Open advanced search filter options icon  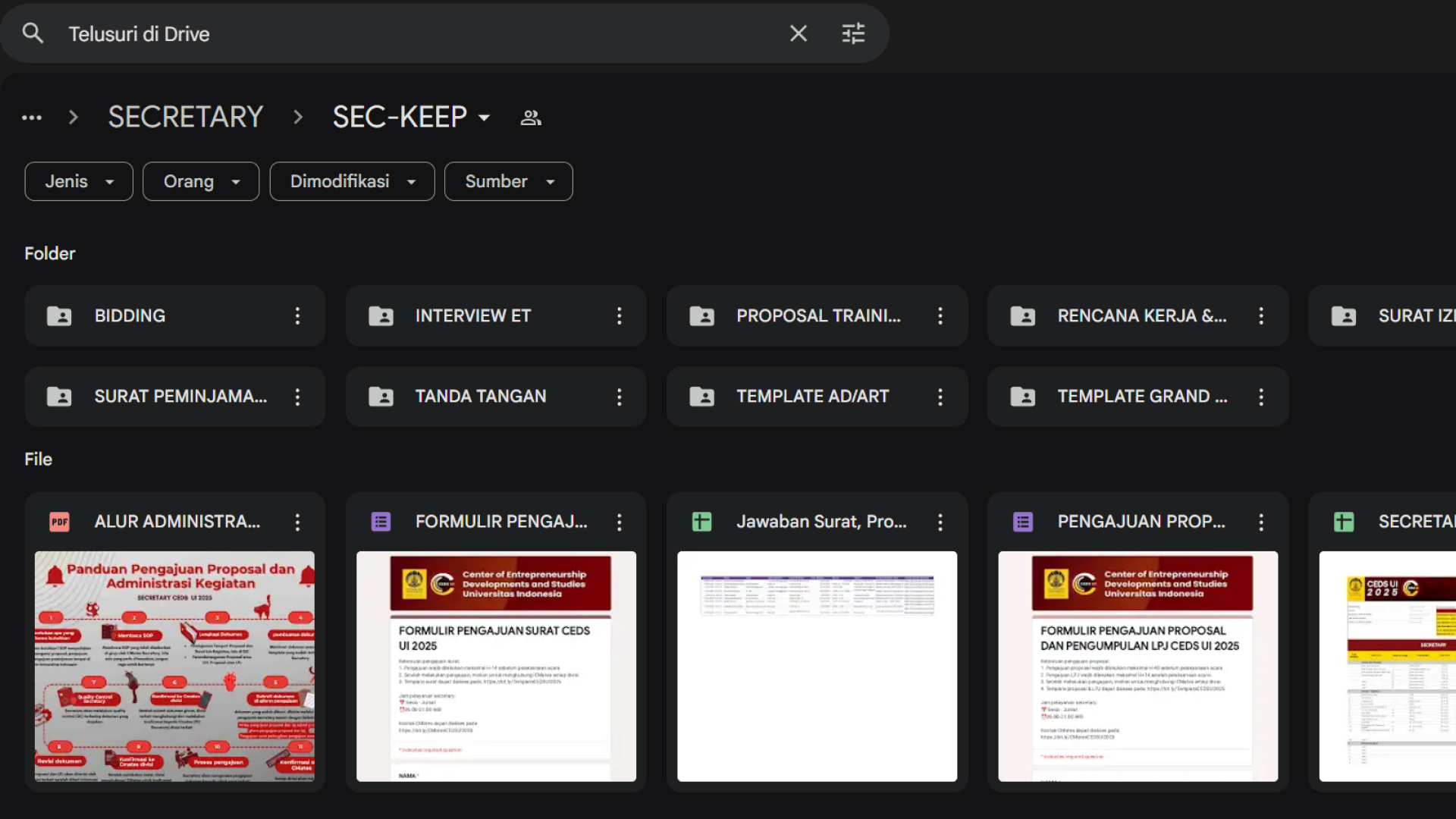[853, 33]
